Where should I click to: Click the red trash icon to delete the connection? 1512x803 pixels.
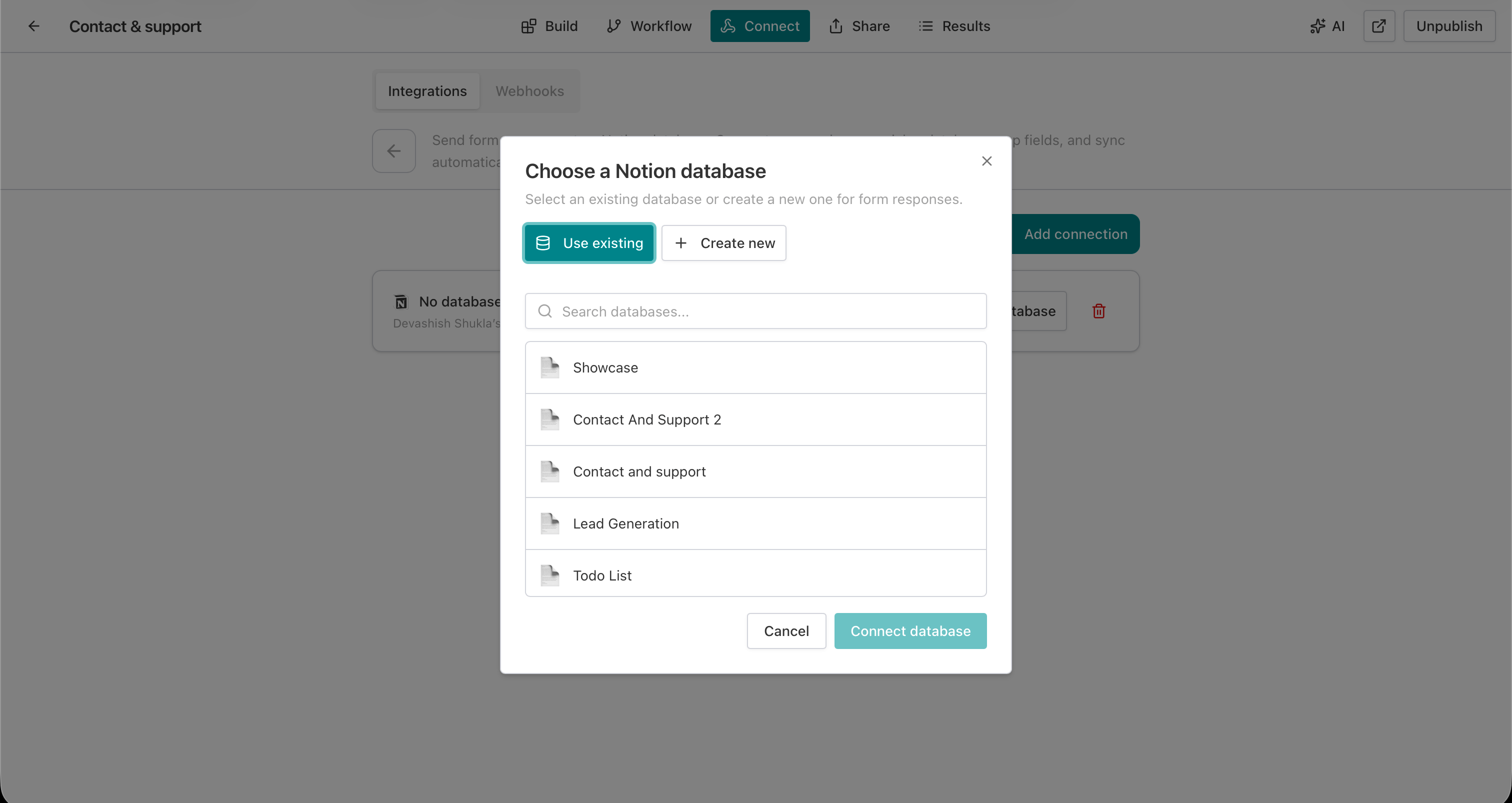pyautogui.click(x=1098, y=310)
